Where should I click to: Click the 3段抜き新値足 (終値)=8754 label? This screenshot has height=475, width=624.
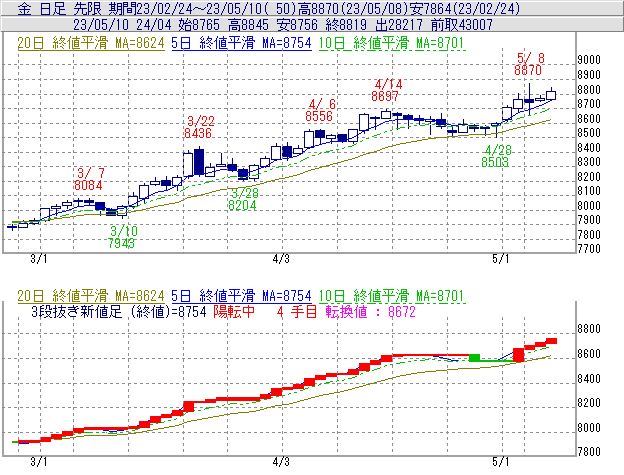pos(119,311)
